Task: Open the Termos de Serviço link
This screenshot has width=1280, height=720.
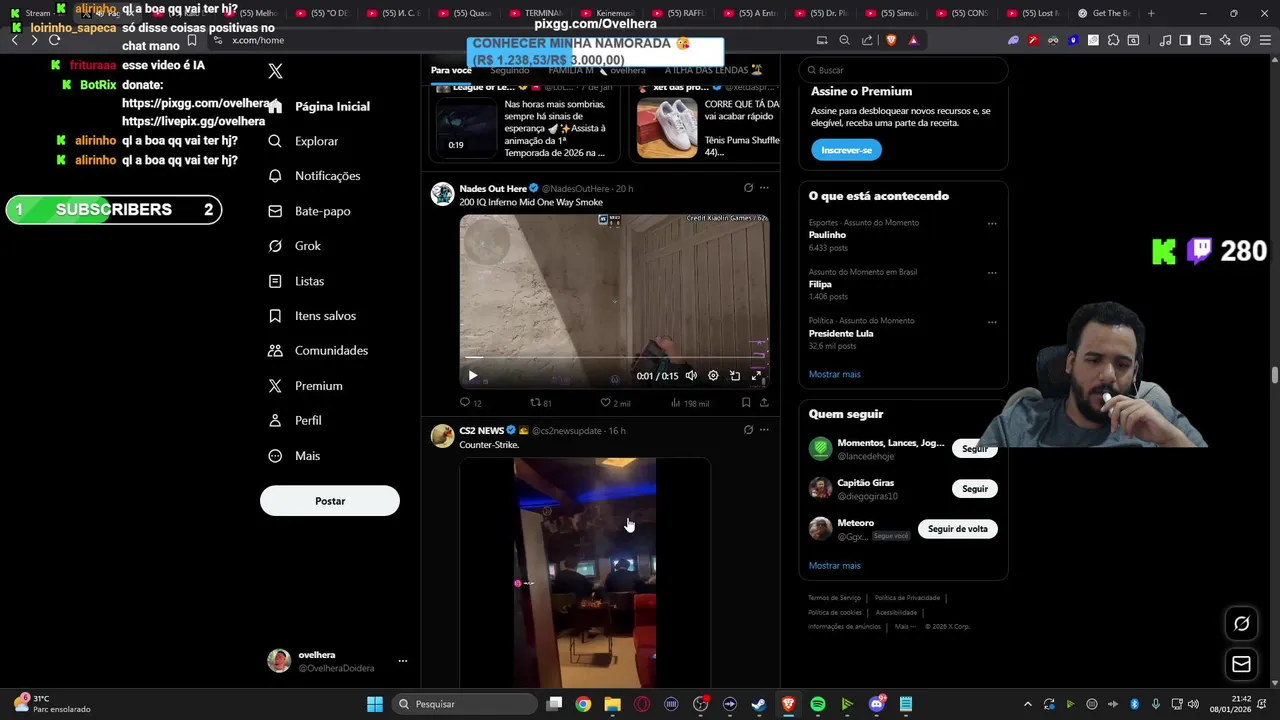Action: pos(834,598)
